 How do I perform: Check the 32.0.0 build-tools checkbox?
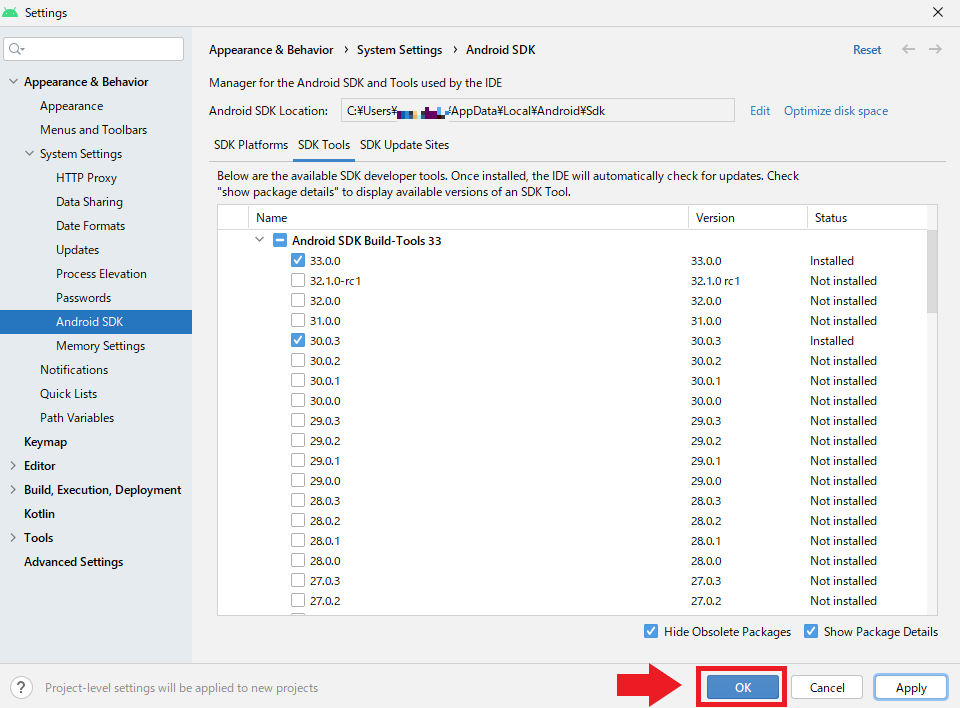tap(298, 301)
